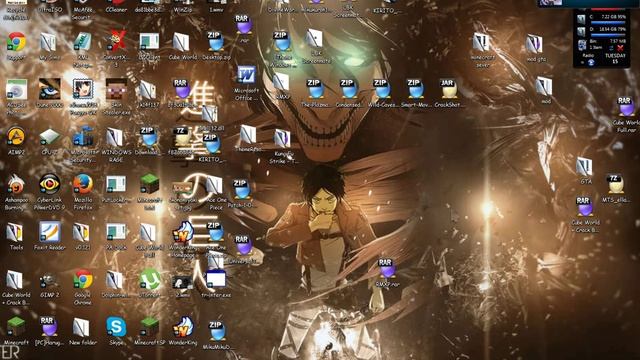Launch the Google Chrome shortcut

(x=83, y=279)
